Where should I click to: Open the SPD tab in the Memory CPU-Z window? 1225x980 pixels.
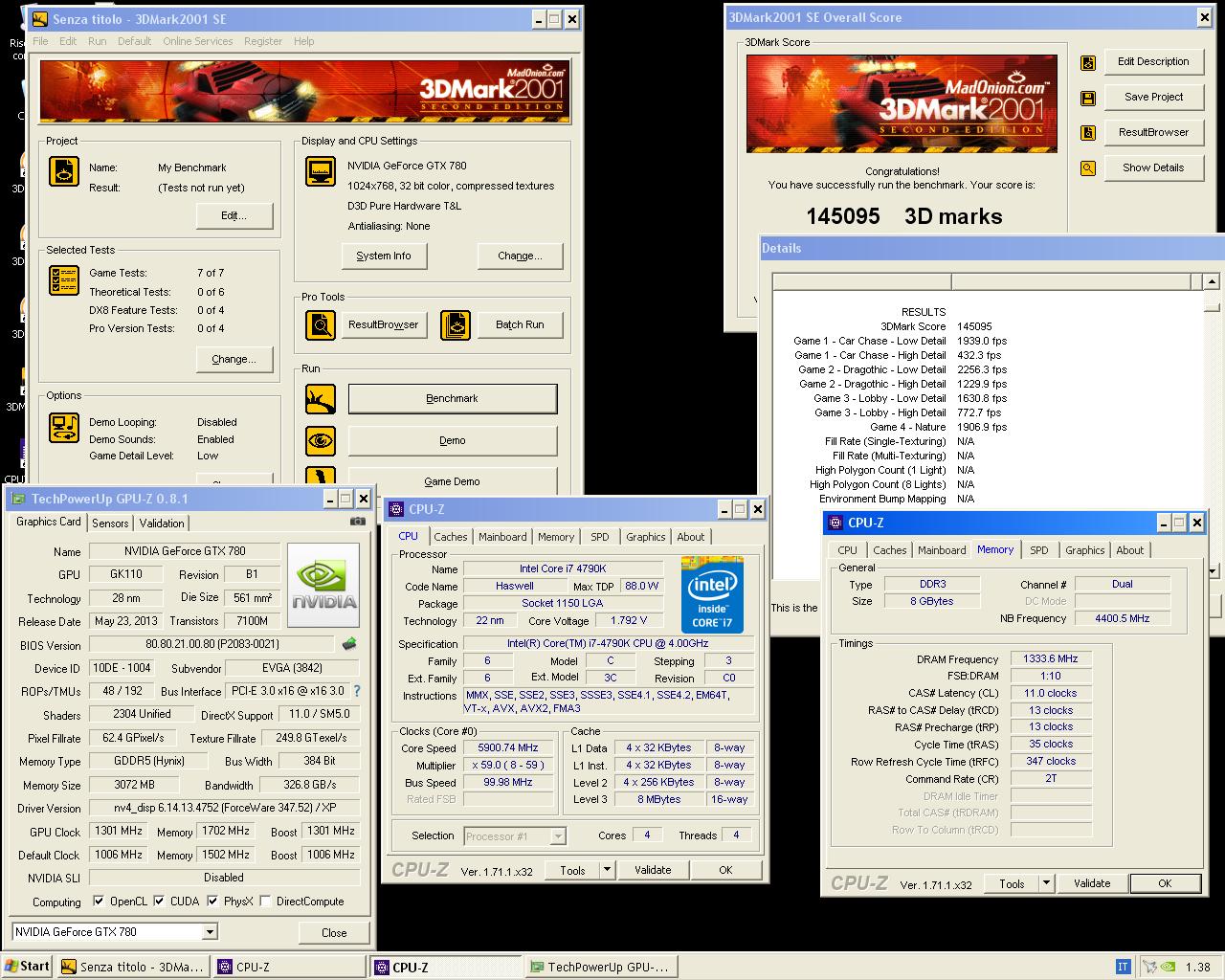click(1038, 550)
